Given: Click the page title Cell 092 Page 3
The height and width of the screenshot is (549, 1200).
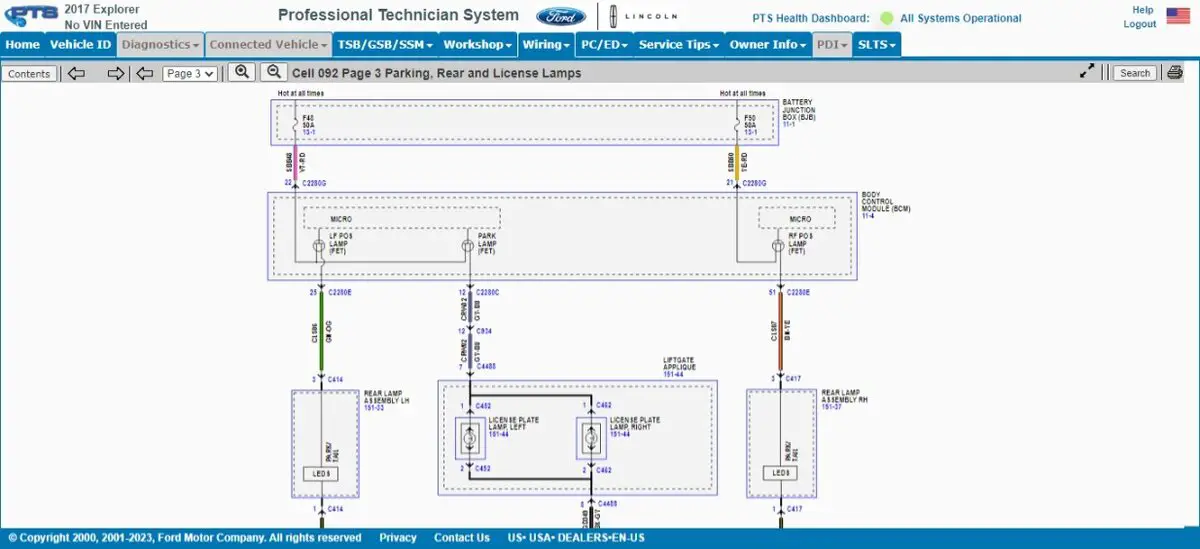Looking at the screenshot, I should [436, 73].
